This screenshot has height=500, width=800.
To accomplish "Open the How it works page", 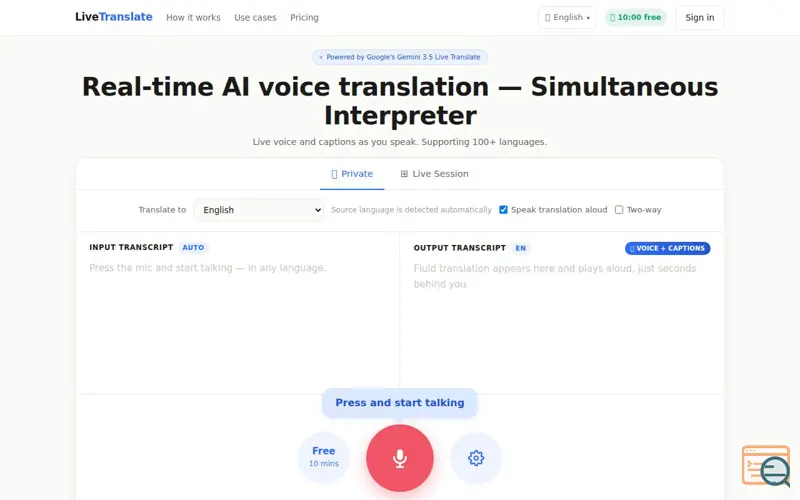I will (193, 17).
